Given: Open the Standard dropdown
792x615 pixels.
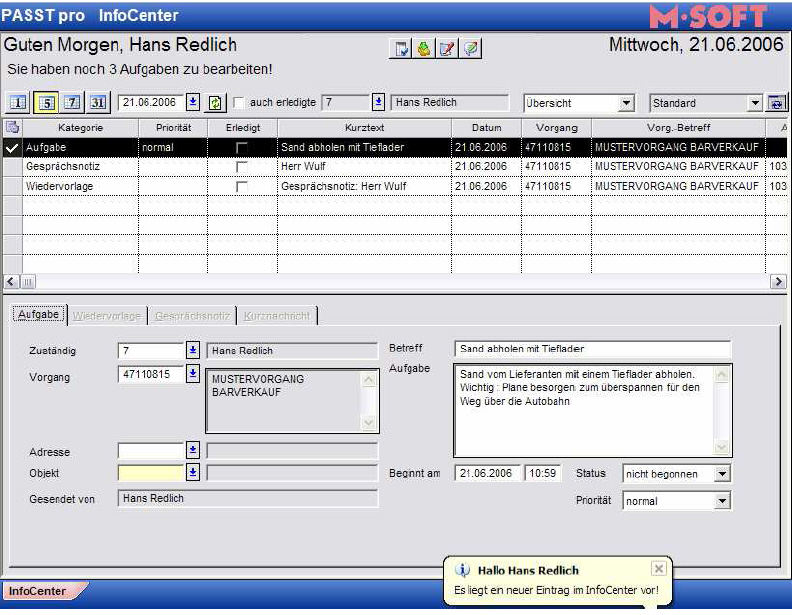Looking at the screenshot, I should (x=755, y=103).
